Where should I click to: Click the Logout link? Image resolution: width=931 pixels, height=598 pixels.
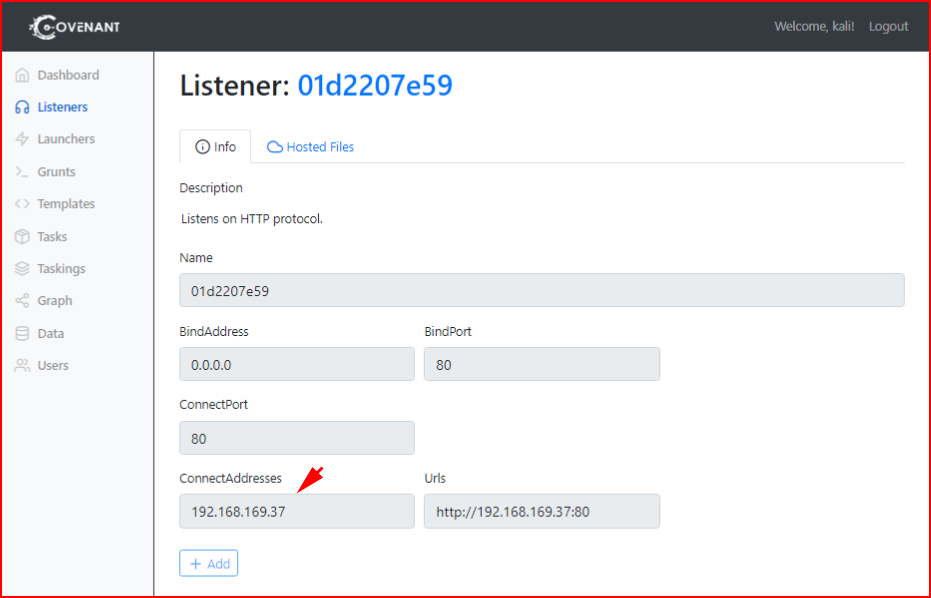pos(888,26)
